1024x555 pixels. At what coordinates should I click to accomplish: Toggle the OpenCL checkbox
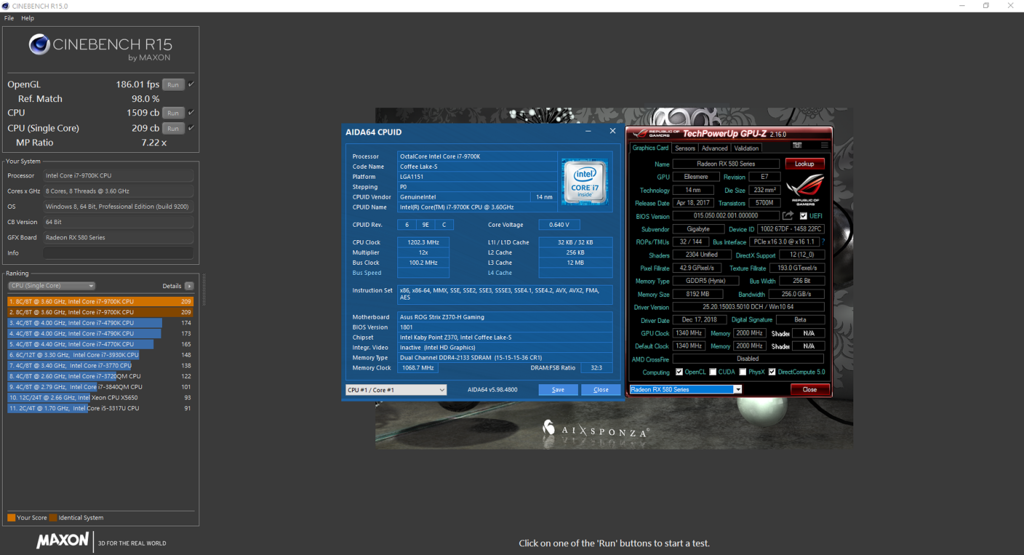click(x=679, y=372)
